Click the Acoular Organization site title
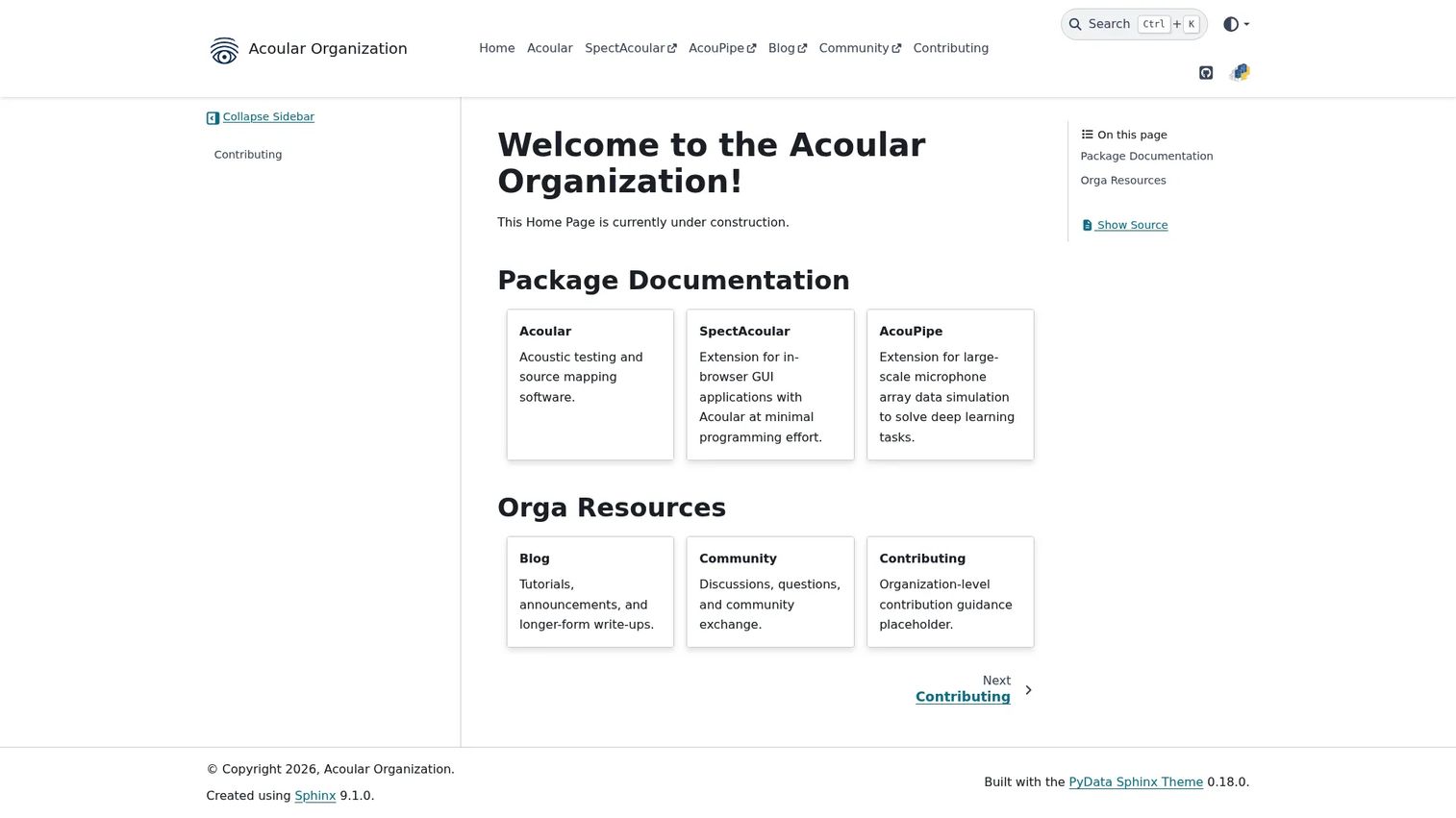Screen dimensions: 1456x818 [x=328, y=49]
